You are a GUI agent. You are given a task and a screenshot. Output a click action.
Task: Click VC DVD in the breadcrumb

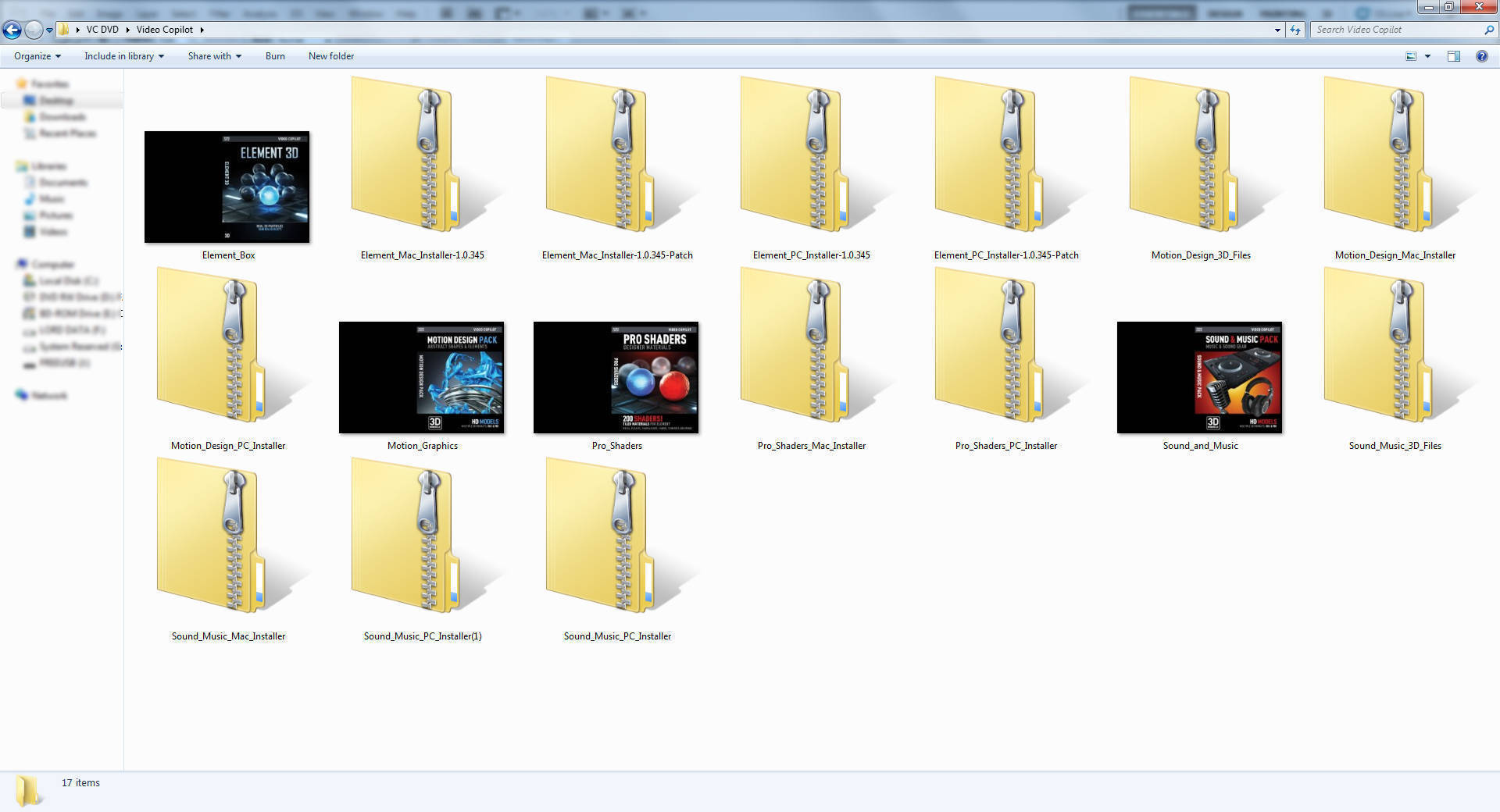102,30
